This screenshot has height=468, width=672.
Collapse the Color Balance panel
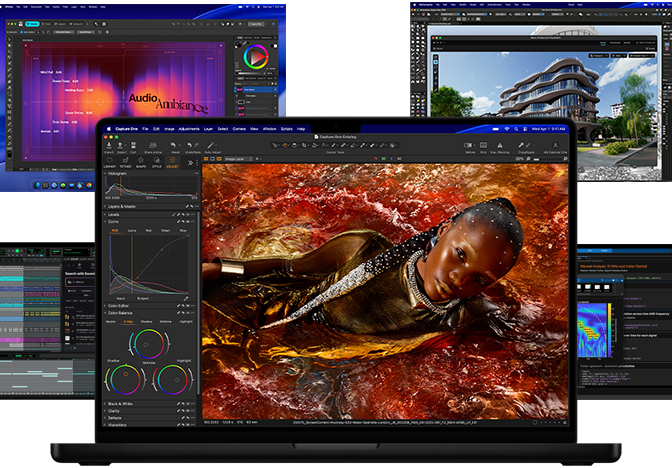point(106,313)
